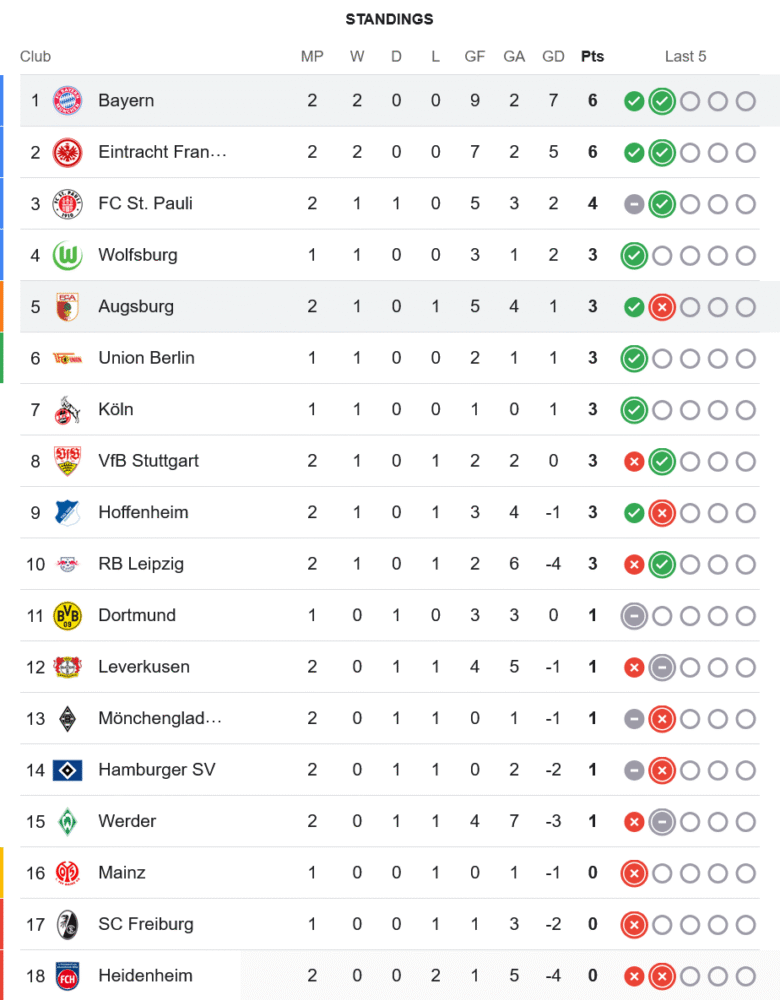
Task: Open the VfB Stuttgart team link
Action: (x=148, y=461)
